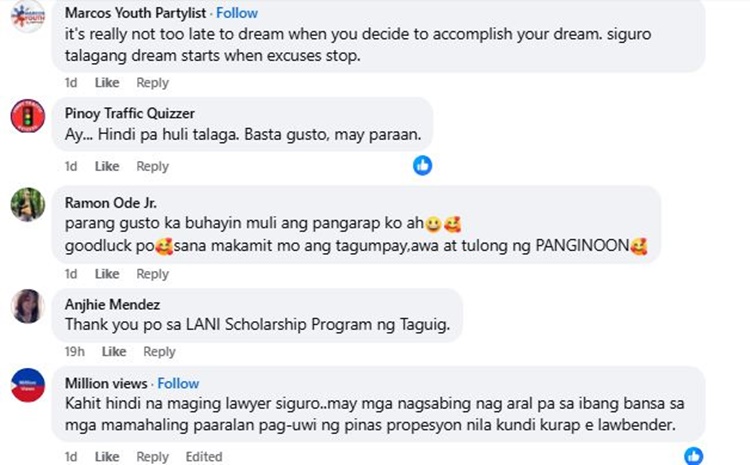This screenshot has height=465, width=750.
Task: Reply to Ramon Ode Jr.'s comment
Action: click(153, 274)
